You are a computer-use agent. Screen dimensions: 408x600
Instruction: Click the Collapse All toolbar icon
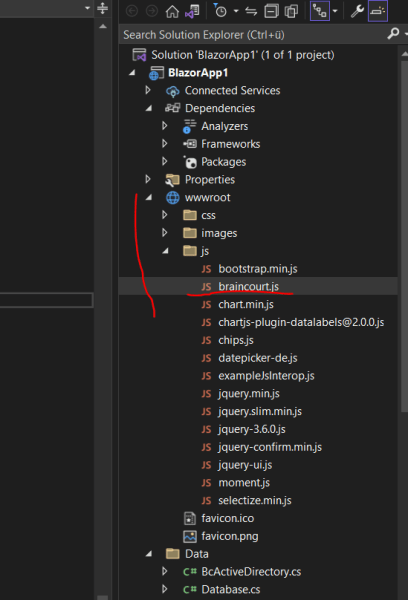(271, 11)
